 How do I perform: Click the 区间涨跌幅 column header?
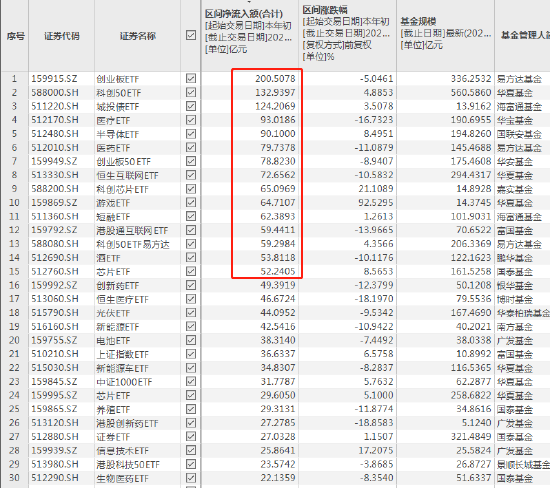click(x=325, y=10)
